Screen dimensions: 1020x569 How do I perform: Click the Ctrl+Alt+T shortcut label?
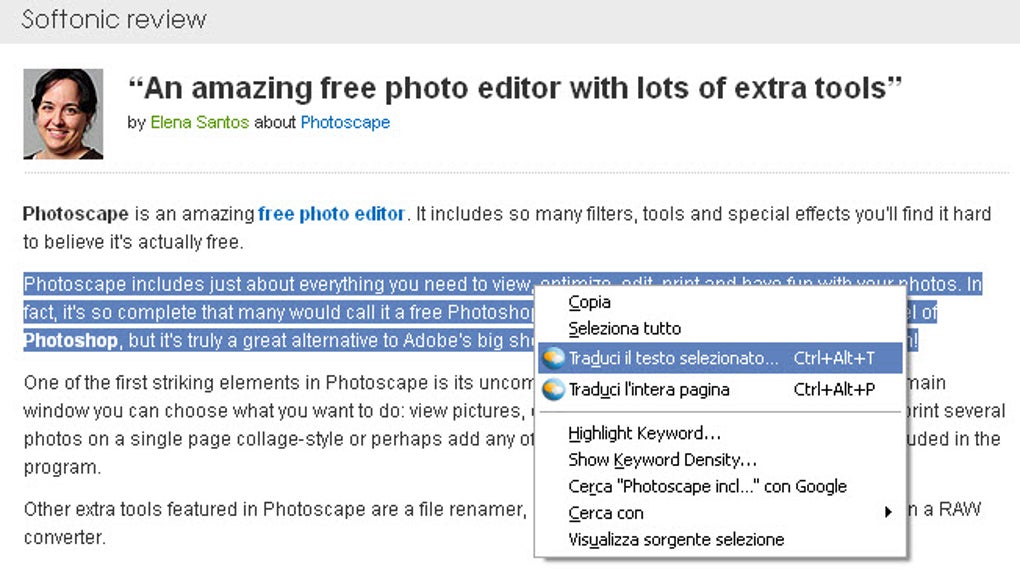coord(834,358)
